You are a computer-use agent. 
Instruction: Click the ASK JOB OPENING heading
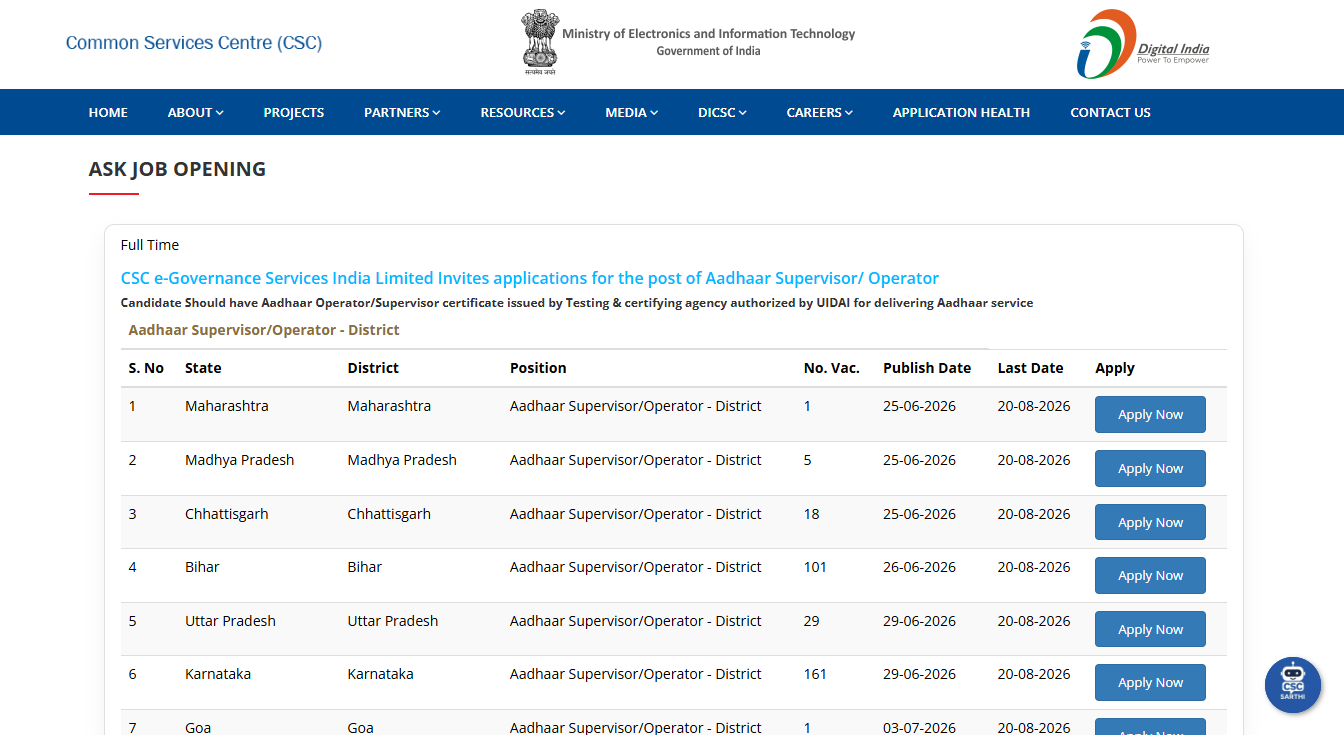pyautogui.click(x=177, y=169)
